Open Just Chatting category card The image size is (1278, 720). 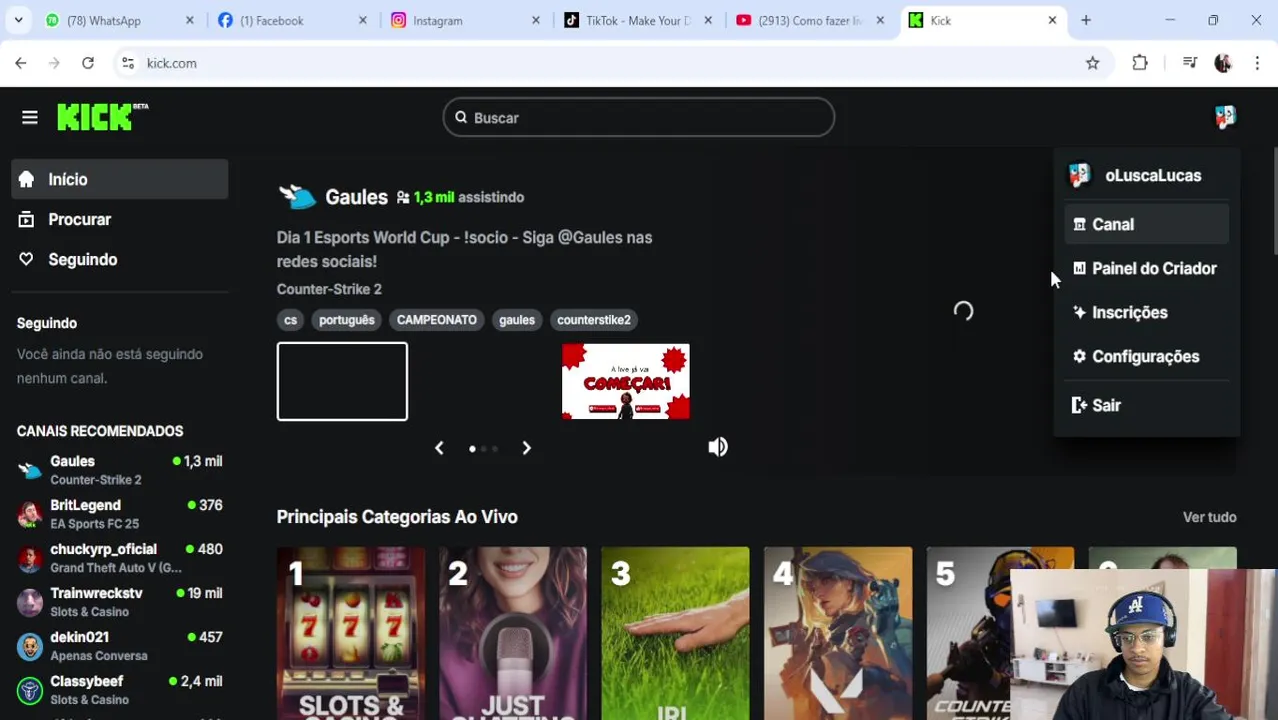click(513, 633)
